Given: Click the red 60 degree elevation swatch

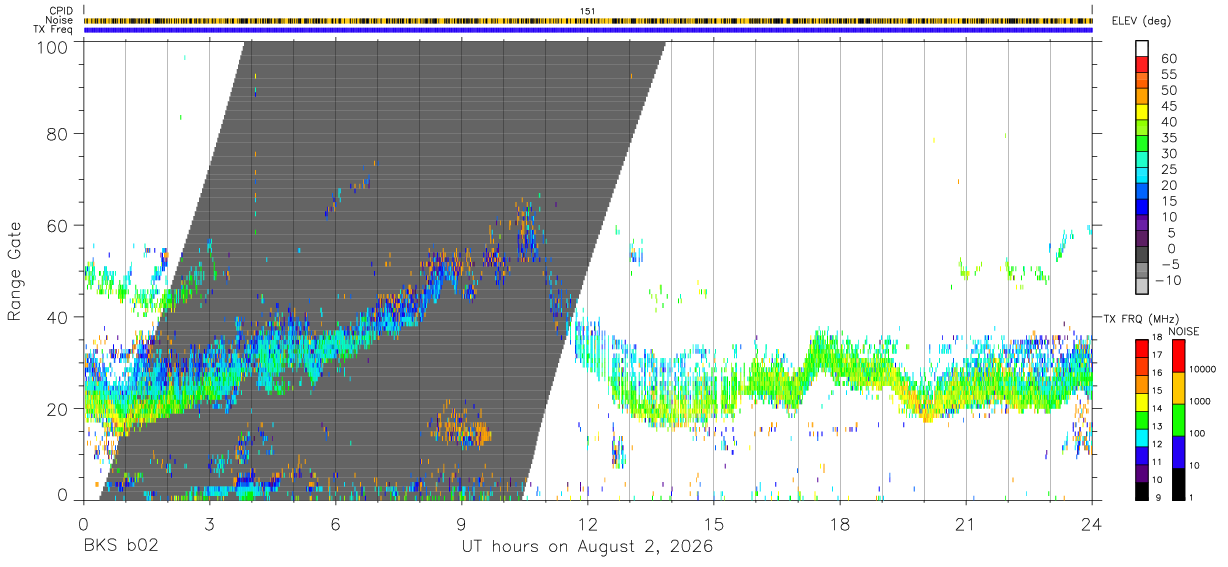Looking at the screenshot, I should tap(1142, 64).
